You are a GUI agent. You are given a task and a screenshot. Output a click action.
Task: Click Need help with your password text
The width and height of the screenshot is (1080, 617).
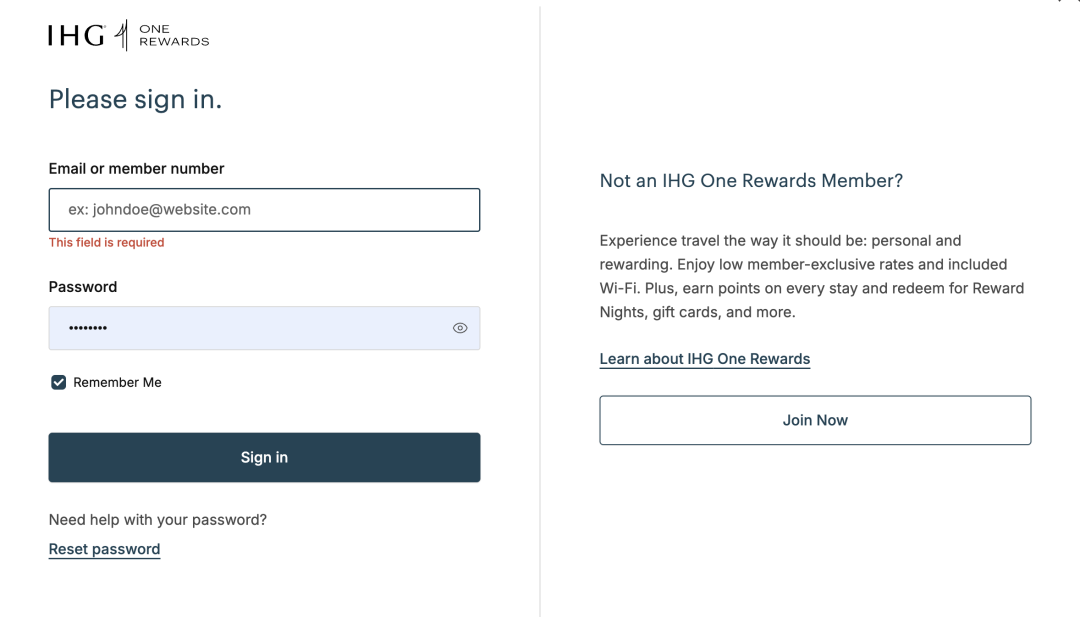point(158,520)
